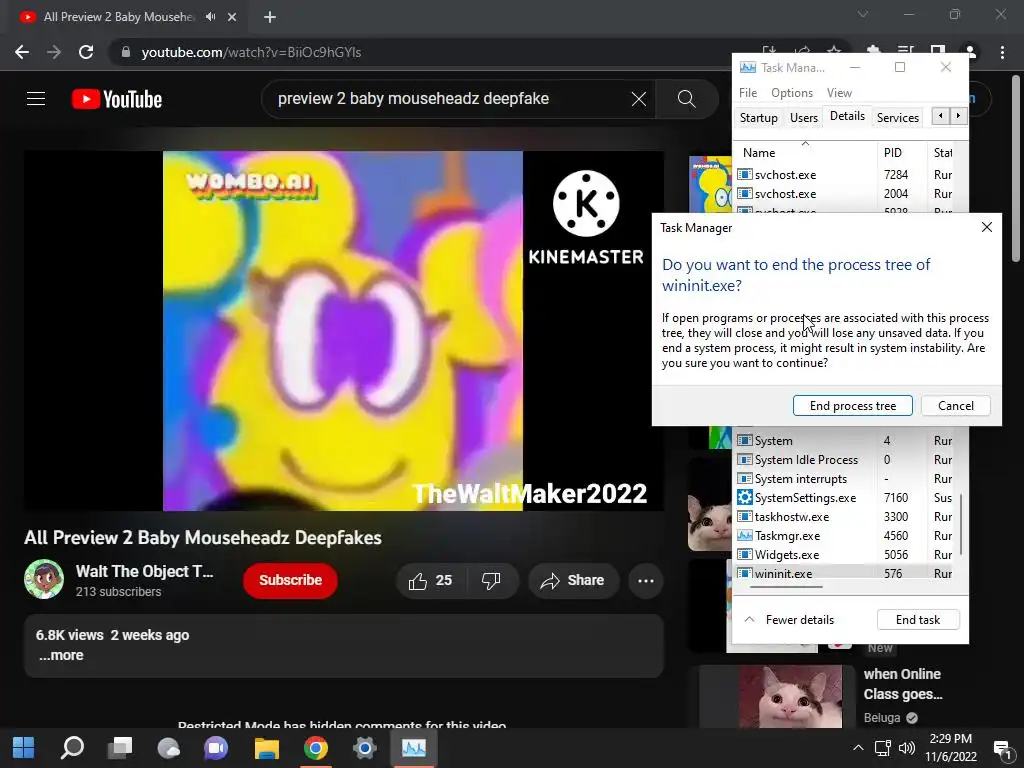Open the YouTube hamburger guide menu
This screenshot has height=768, width=1024.
[x=36, y=99]
